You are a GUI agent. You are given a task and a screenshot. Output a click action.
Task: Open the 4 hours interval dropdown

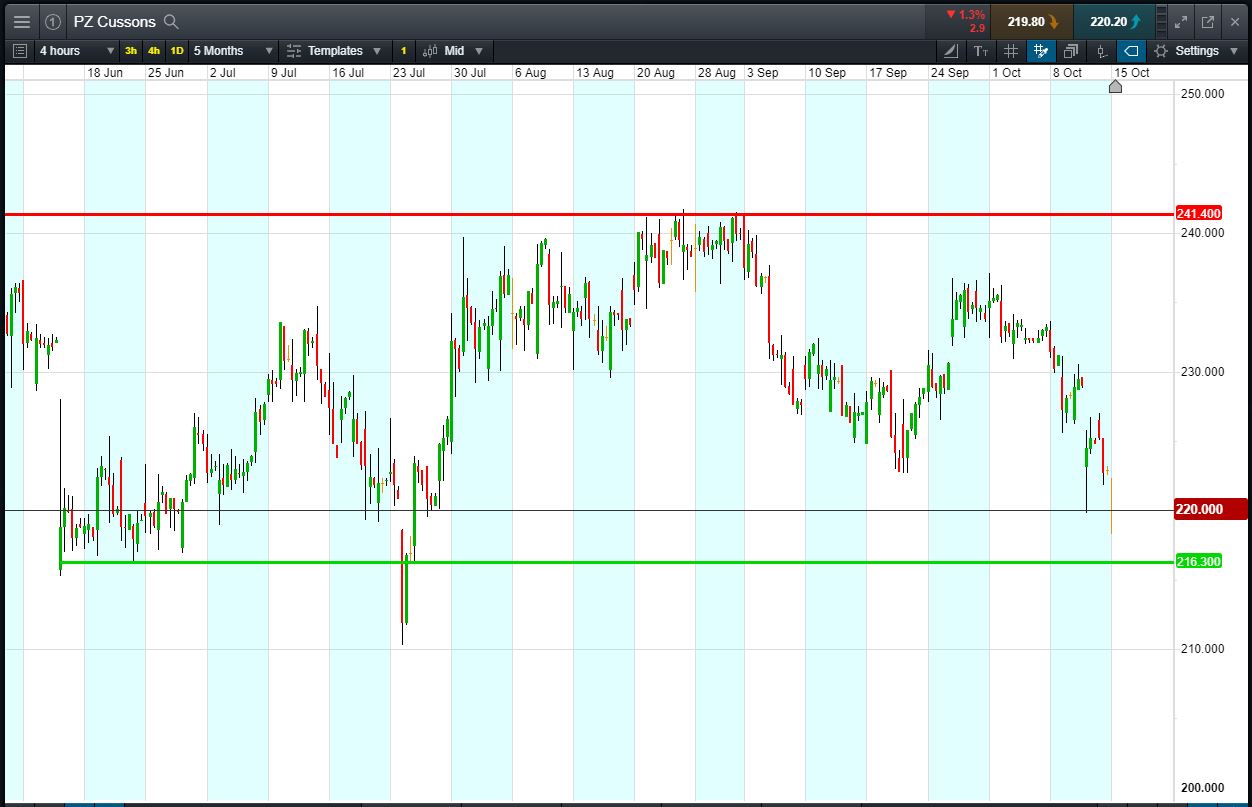75,51
